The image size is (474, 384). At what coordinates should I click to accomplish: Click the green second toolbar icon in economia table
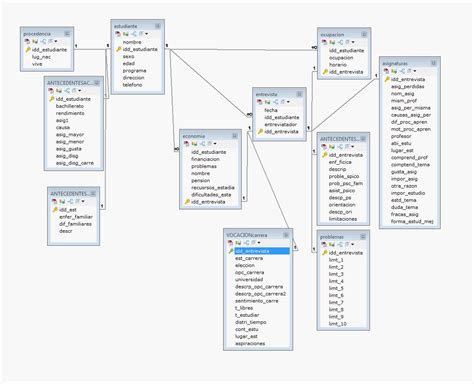click(x=194, y=144)
